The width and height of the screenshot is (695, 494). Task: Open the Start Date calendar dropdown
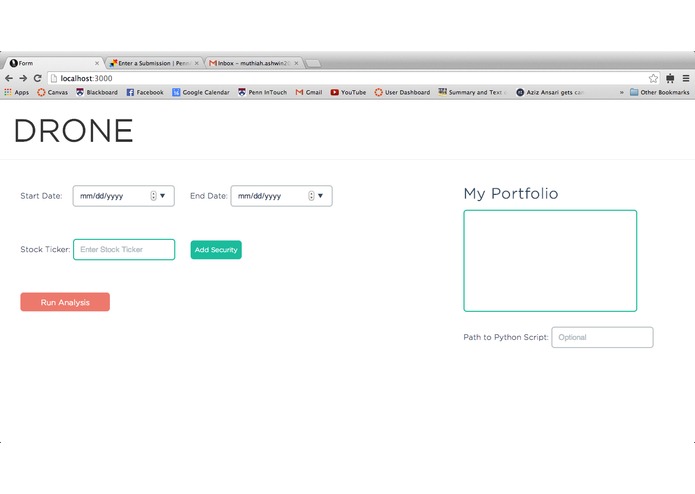[163, 196]
